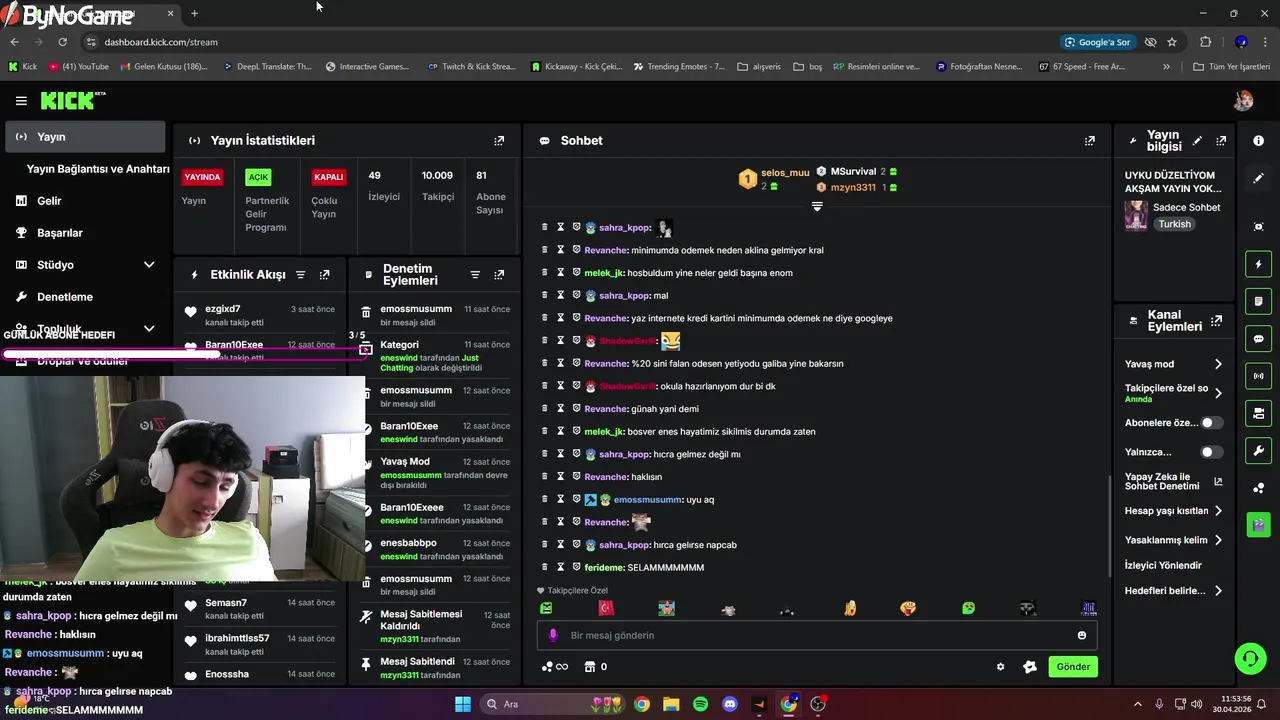Edit the Yayın bilgisi stream info with pencil
Viewport: 1280px width, 720px height.
click(1197, 141)
